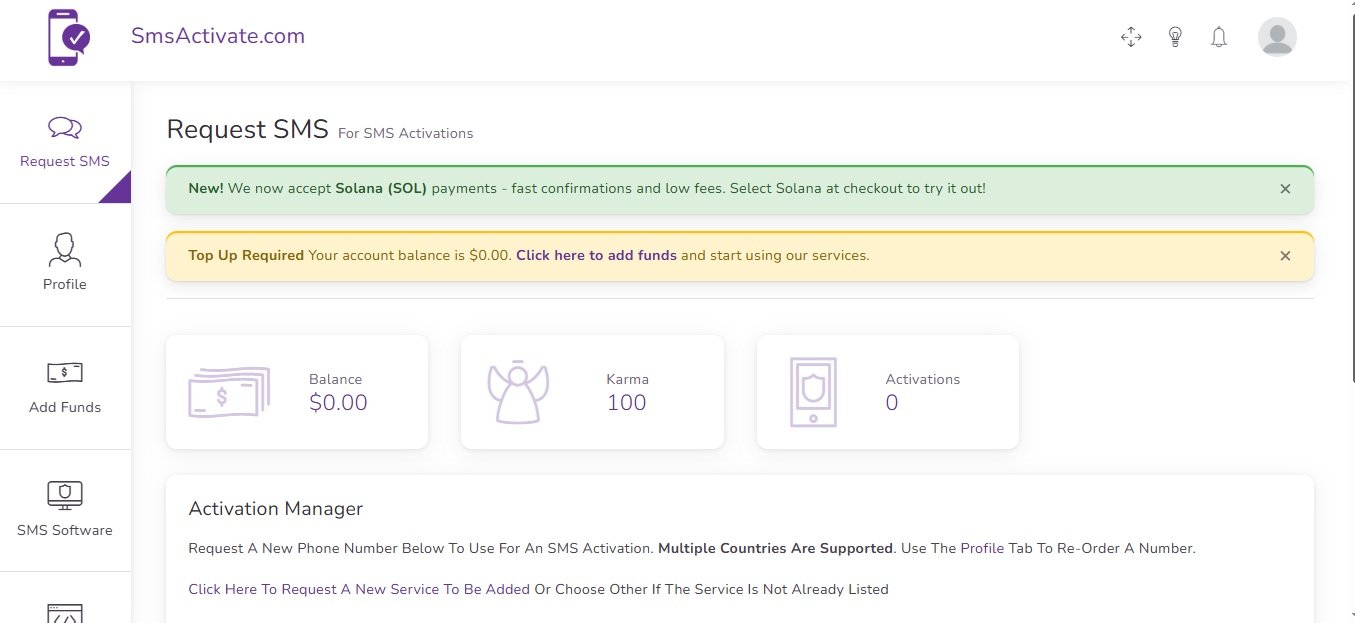Click the 'Karma' card label
The height and width of the screenshot is (623, 1355).
coord(627,379)
